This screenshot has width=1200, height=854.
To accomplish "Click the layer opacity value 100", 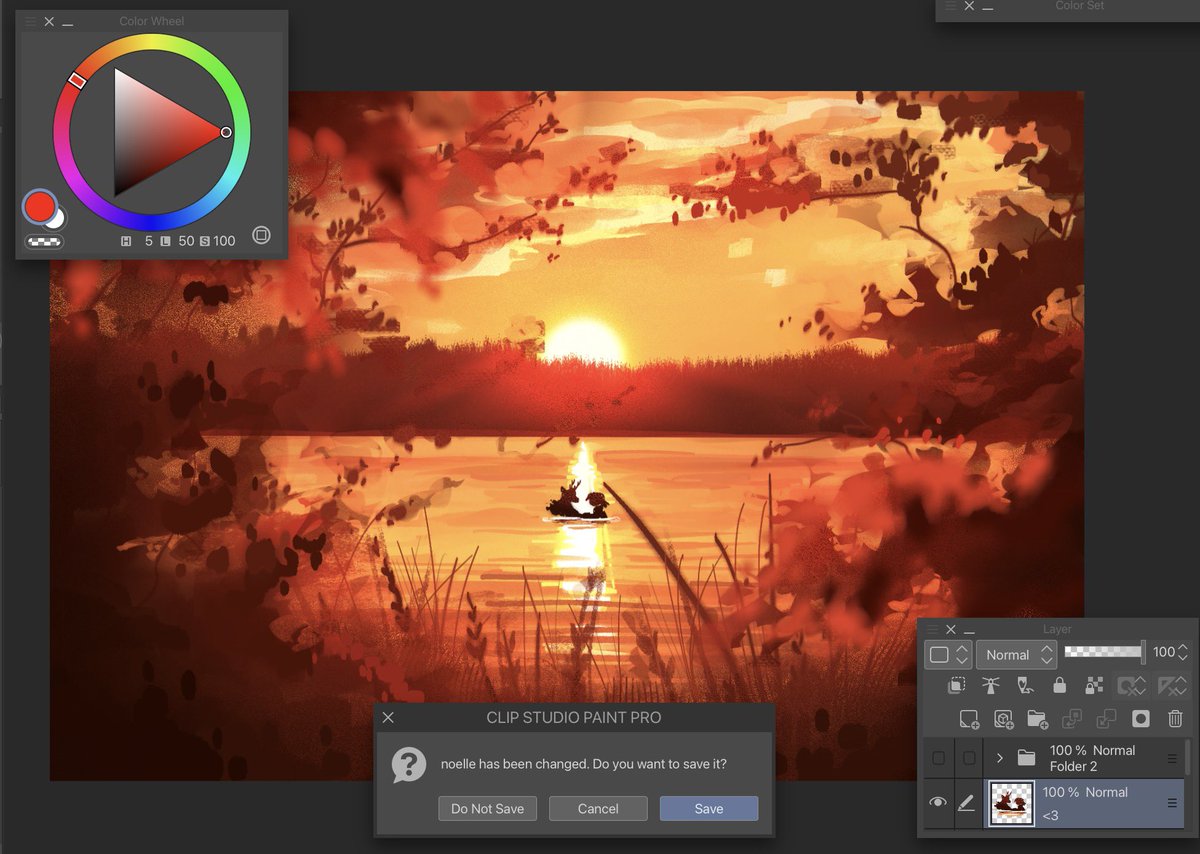I will 1163,652.
